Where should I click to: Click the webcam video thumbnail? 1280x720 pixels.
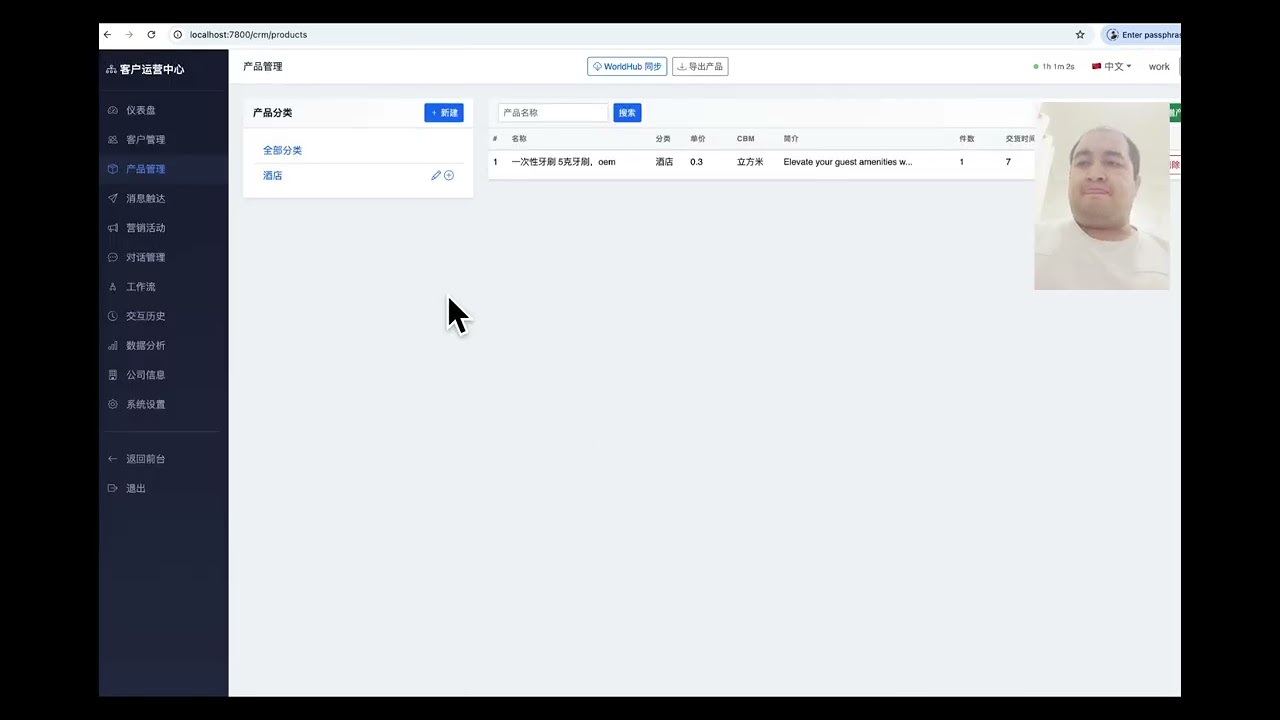pos(1102,196)
